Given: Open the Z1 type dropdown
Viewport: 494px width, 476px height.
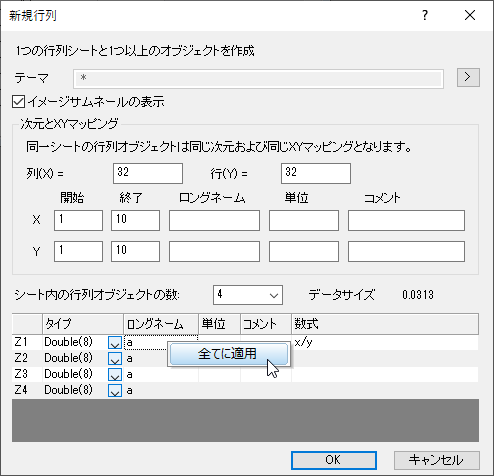Looking at the screenshot, I should pos(115,343).
